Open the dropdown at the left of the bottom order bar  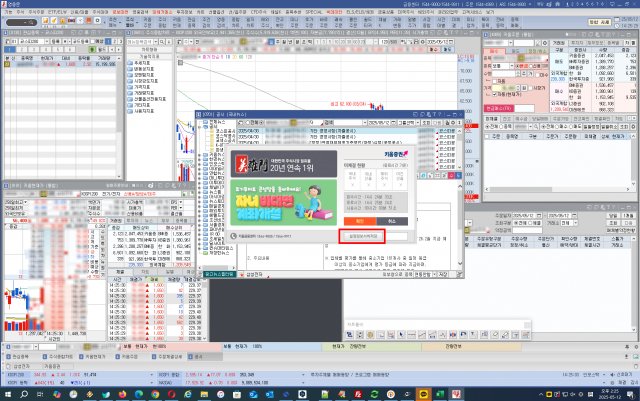(x=36, y=347)
